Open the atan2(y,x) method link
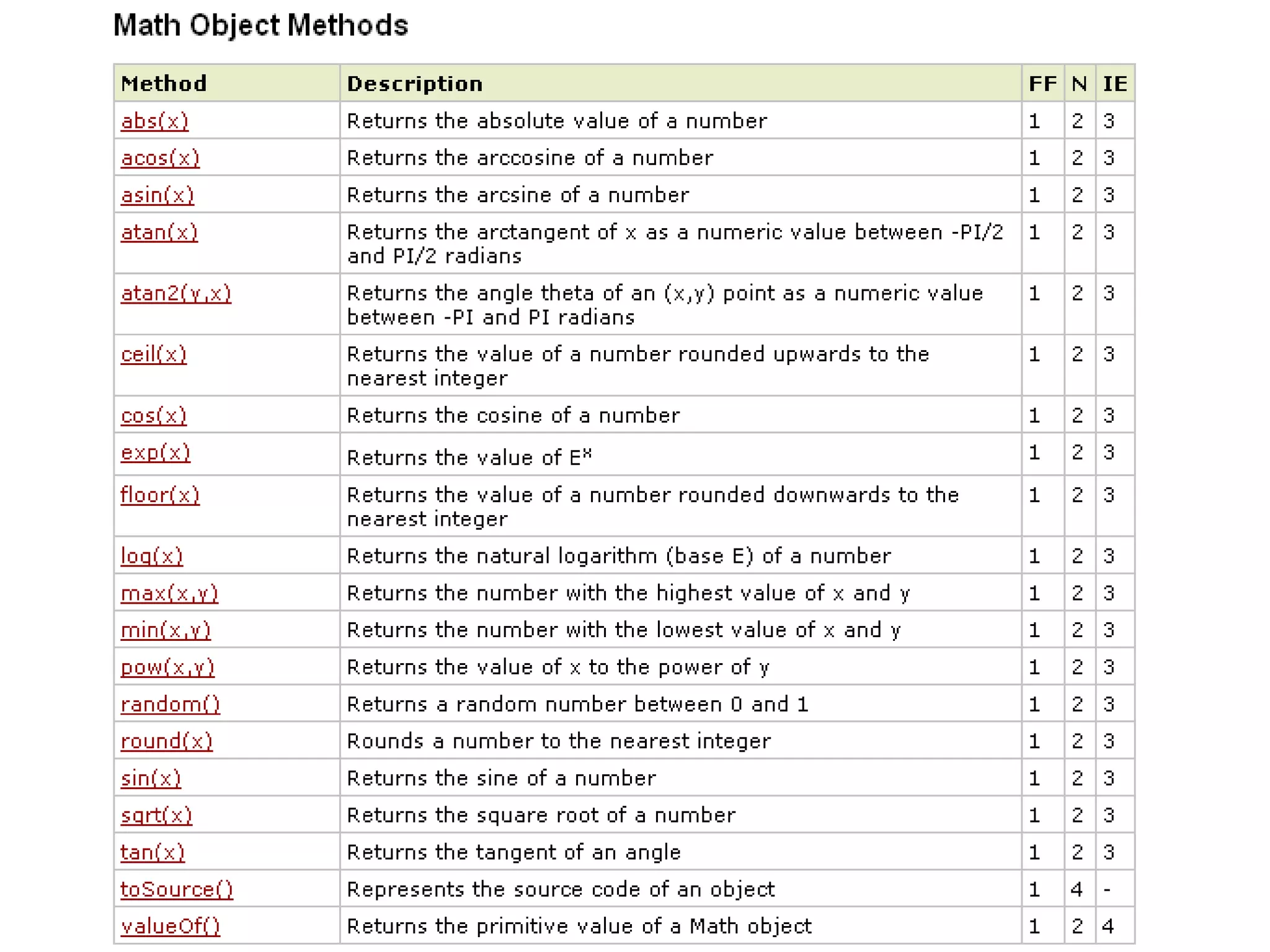 point(175,293)
